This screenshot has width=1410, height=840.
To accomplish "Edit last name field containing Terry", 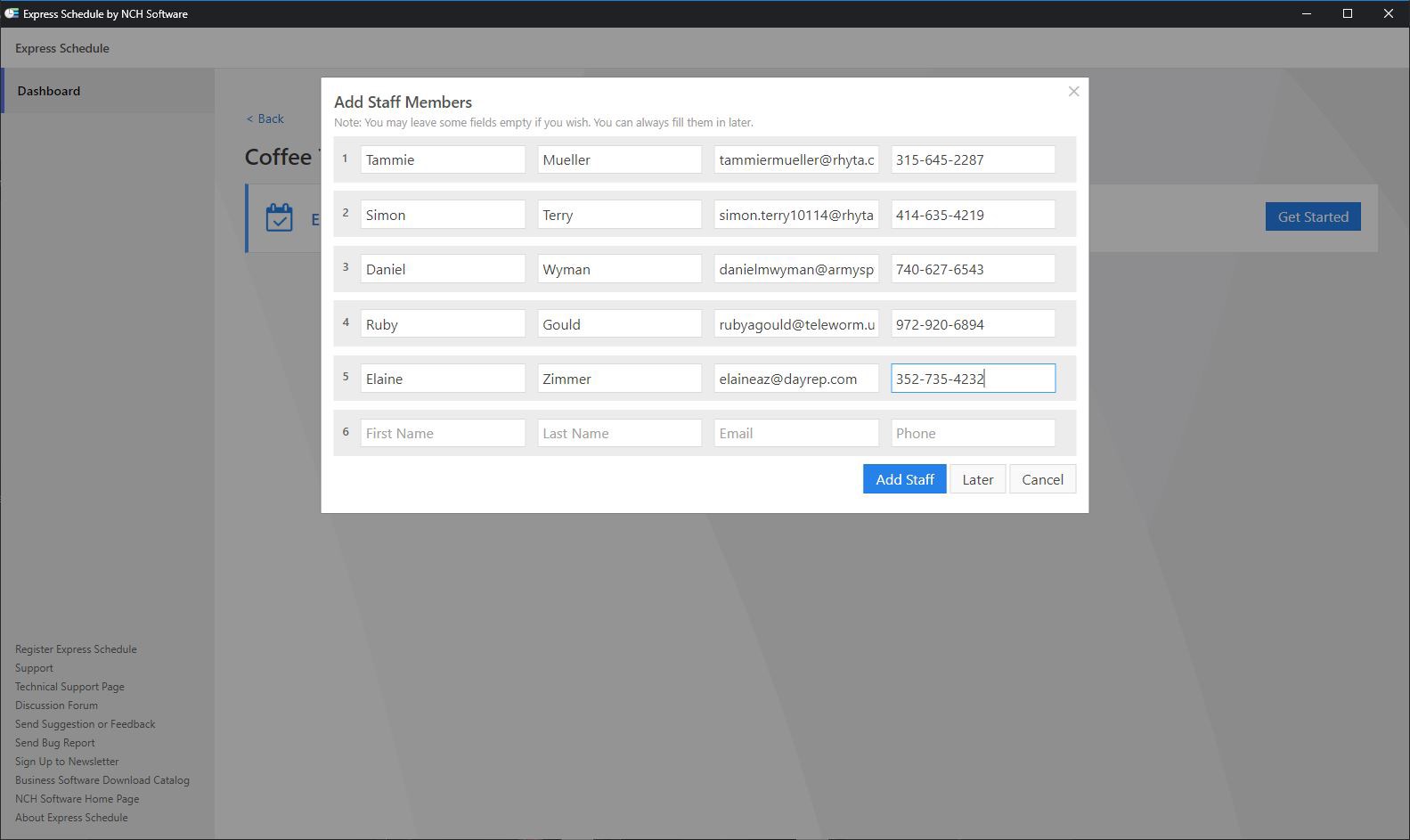I will (x=619, y=215).
